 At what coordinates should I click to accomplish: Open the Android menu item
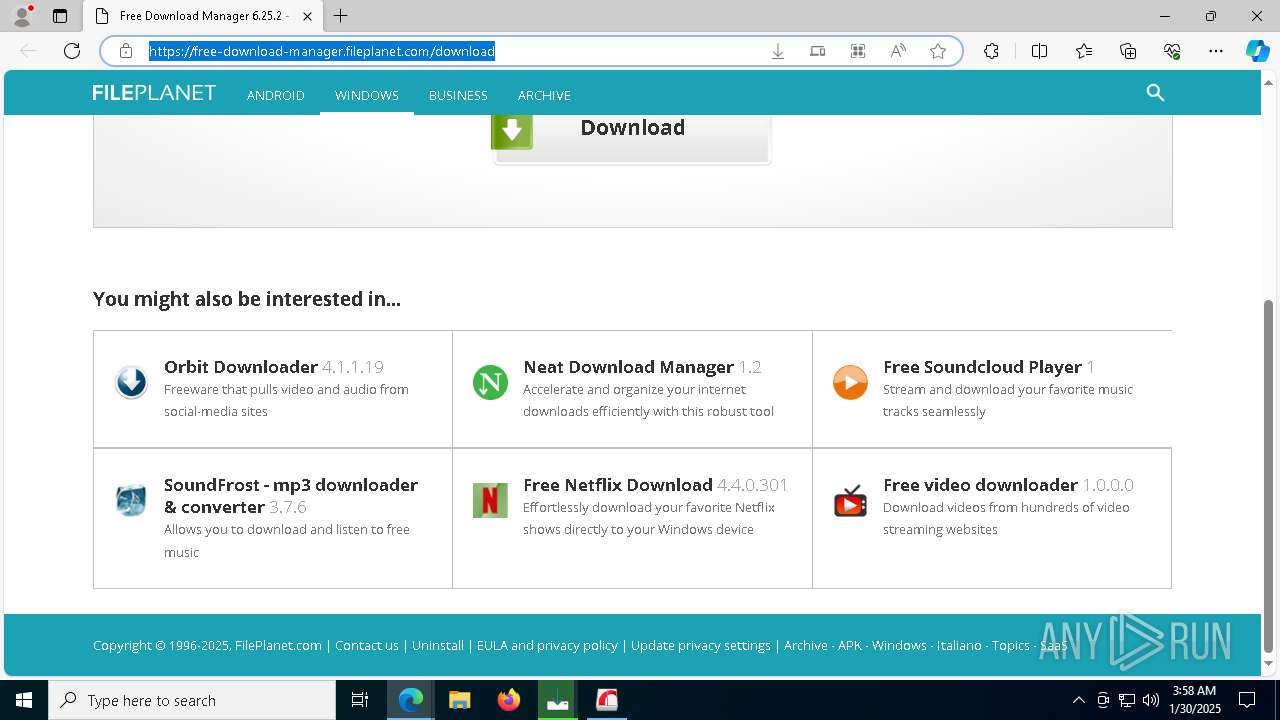276,95
